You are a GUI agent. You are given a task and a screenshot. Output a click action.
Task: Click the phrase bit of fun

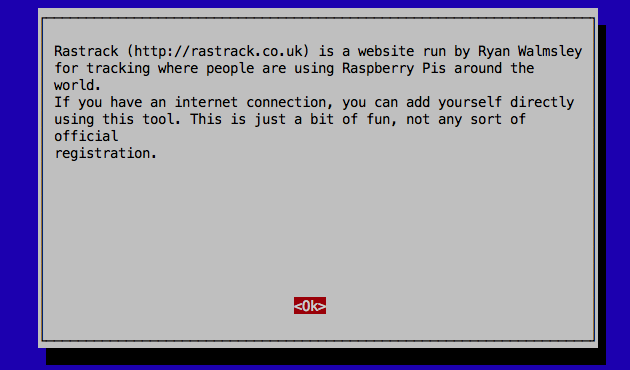(x=354, y=119)
